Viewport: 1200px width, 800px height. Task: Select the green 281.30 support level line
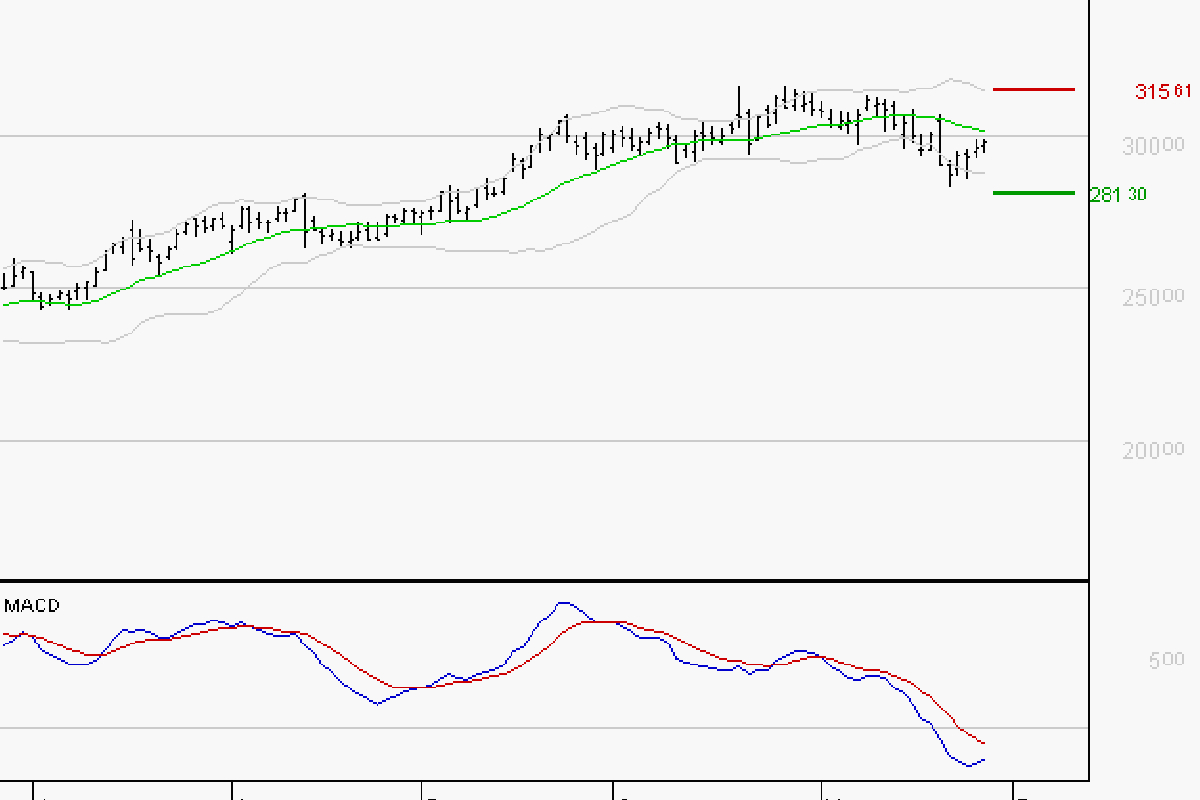(x=1035, y=192)
